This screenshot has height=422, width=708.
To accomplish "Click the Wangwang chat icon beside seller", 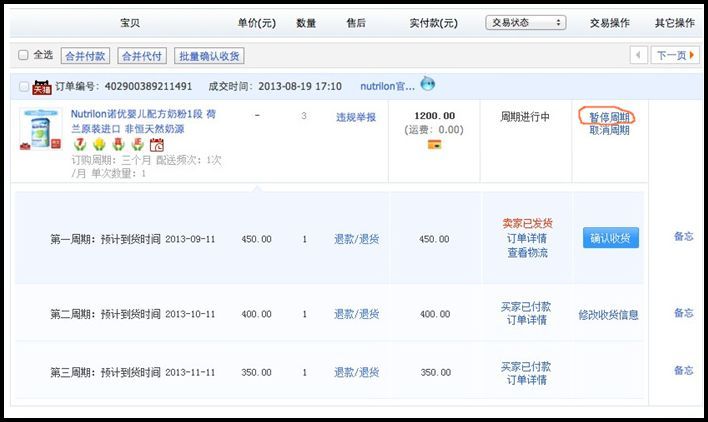I will pyautogui.click(x=427, y=84).
